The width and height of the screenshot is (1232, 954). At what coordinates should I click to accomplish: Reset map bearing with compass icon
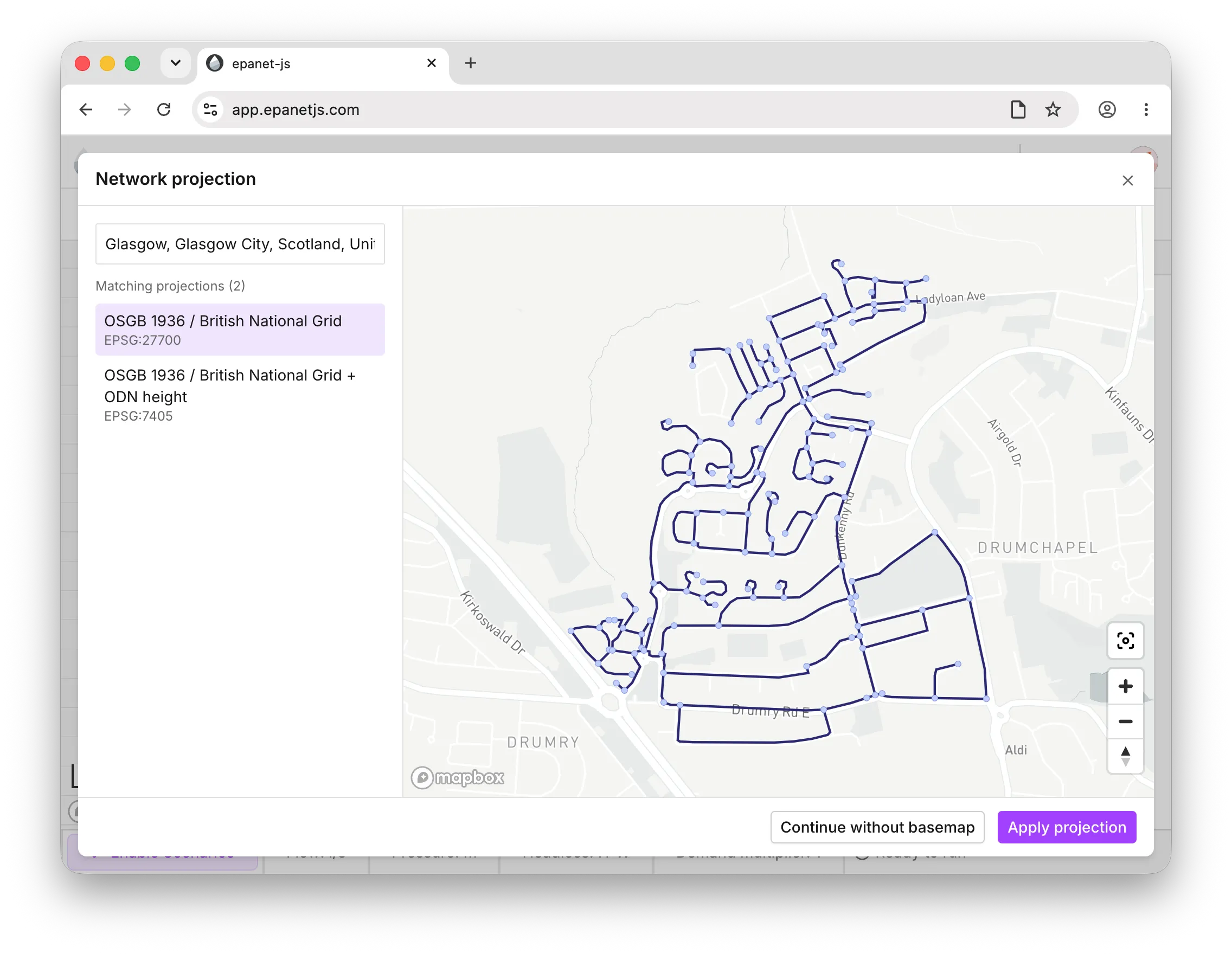[x=1125, y=756]
